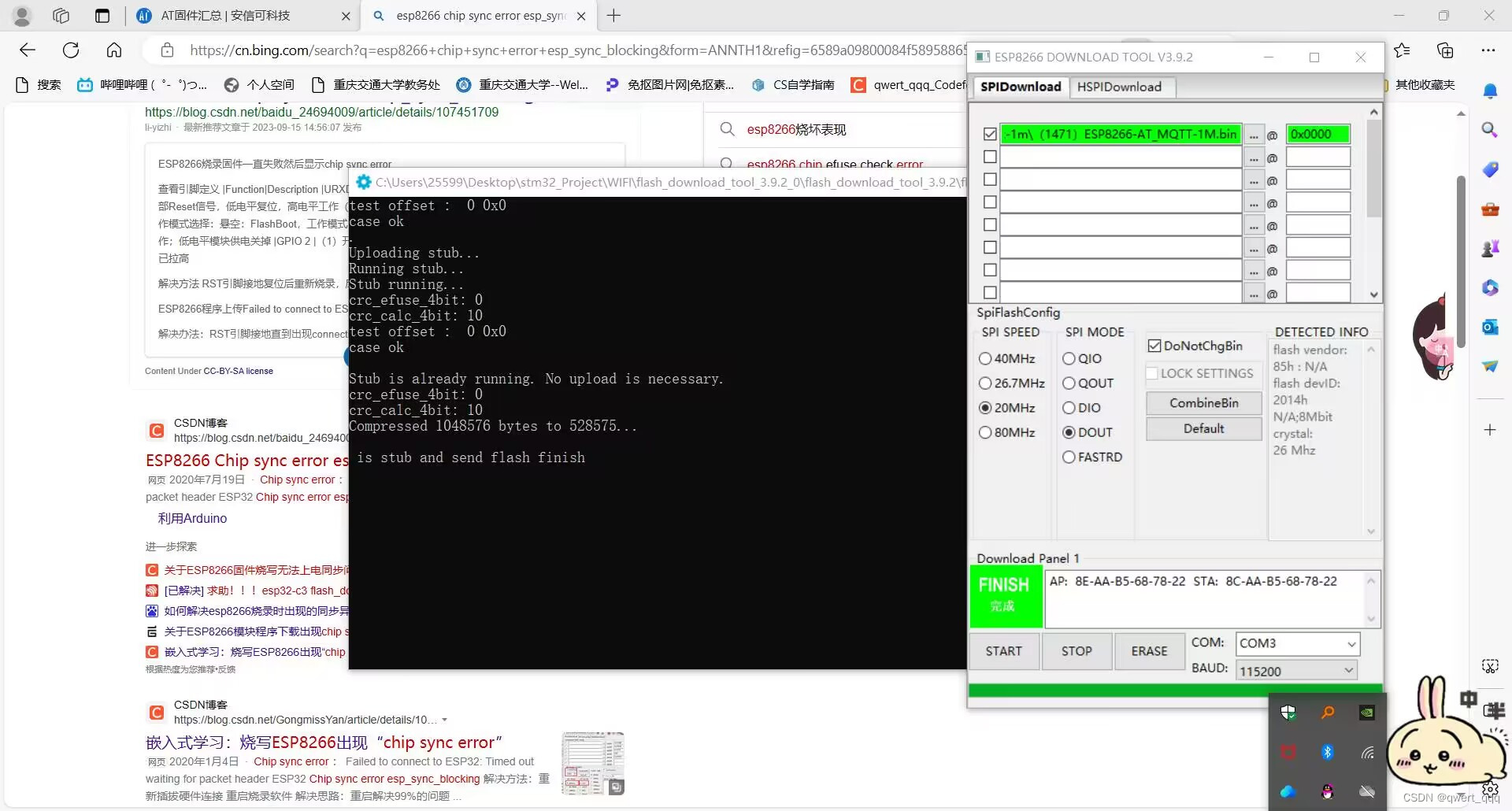
Task: Go back in the browser
Action: click(x=28, y=50)
